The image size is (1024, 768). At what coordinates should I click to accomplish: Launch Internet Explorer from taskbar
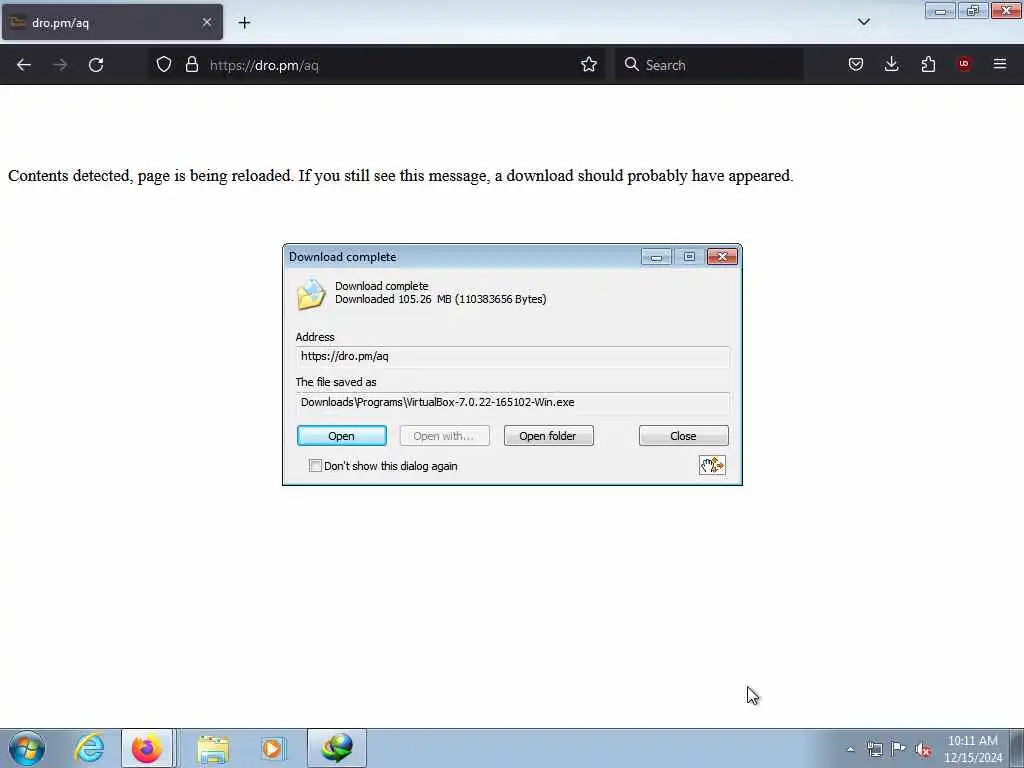click(89, 748)
